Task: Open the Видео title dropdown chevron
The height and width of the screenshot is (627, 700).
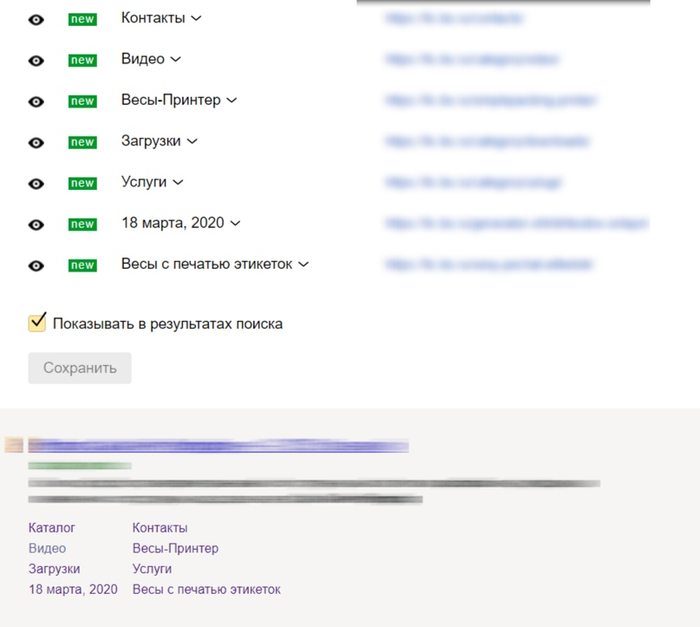Action: 176,59
